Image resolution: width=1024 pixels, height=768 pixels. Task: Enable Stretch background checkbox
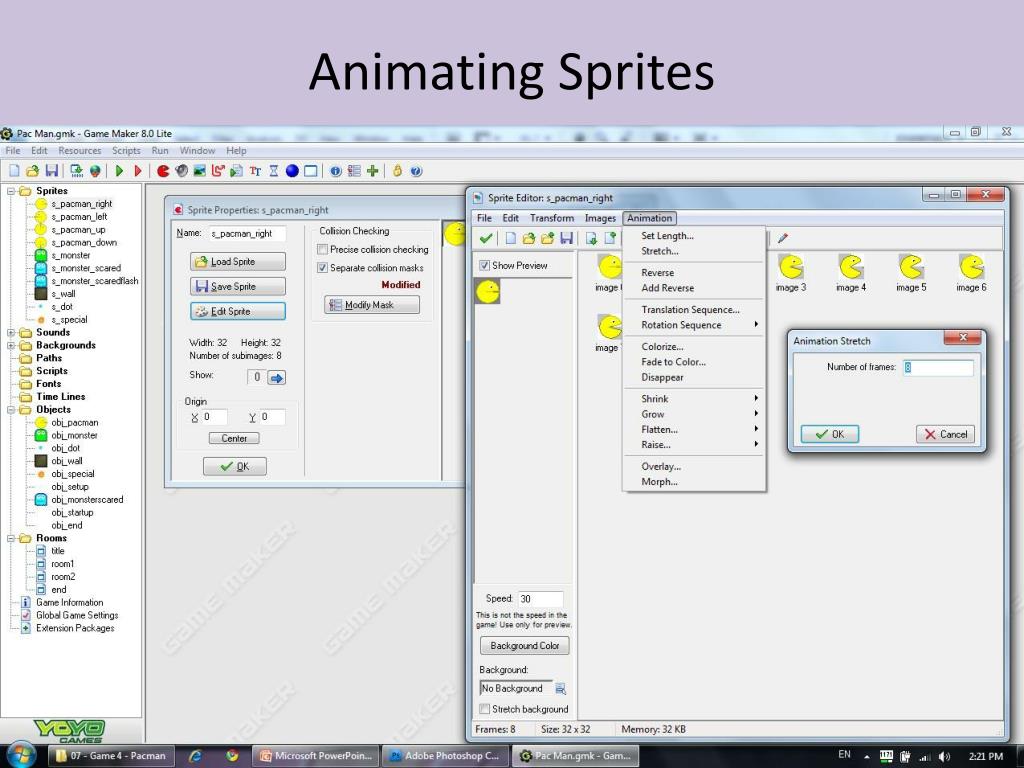tap(485, 709)
